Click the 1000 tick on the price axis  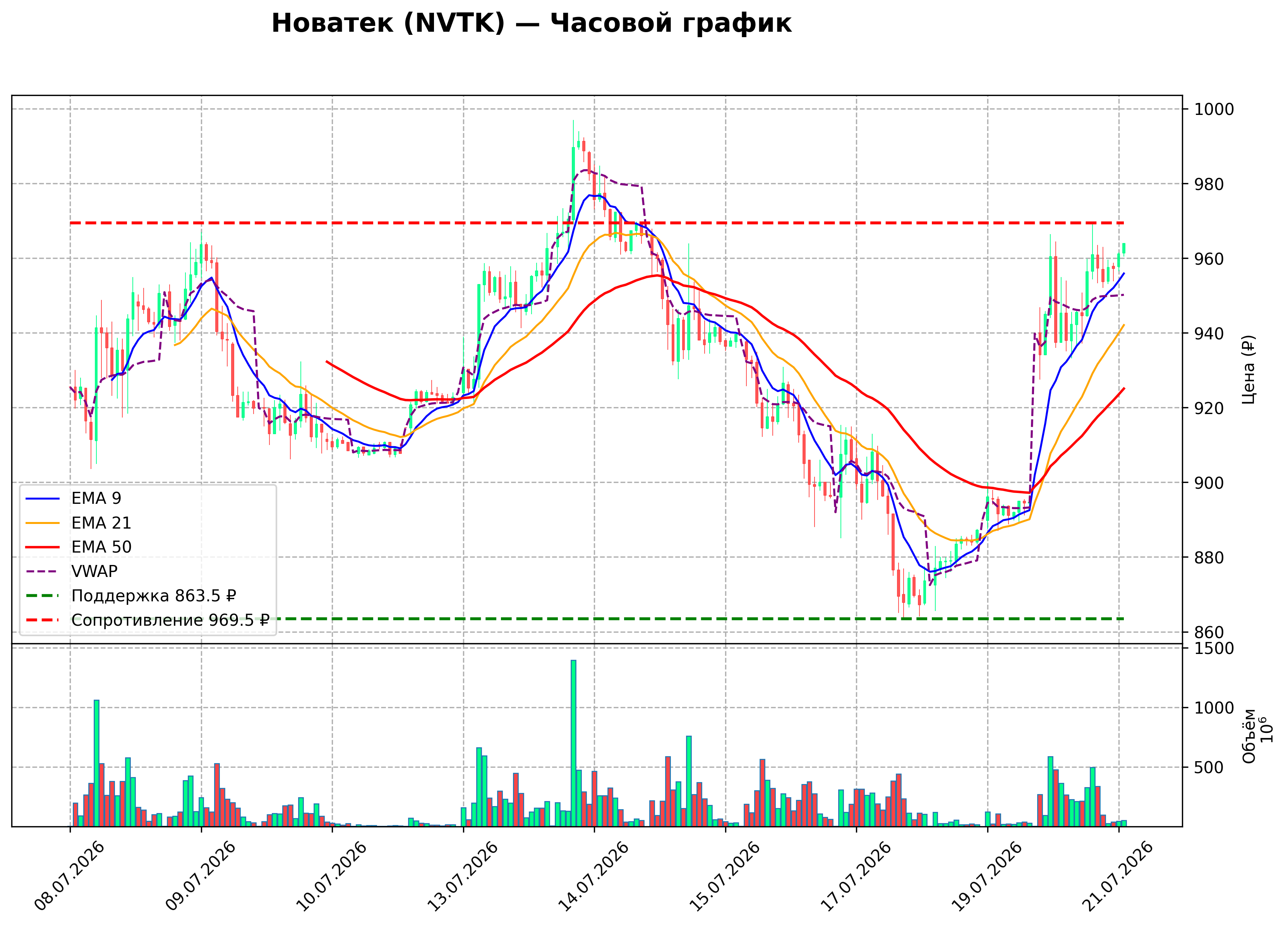click(x=1214, y=109)
